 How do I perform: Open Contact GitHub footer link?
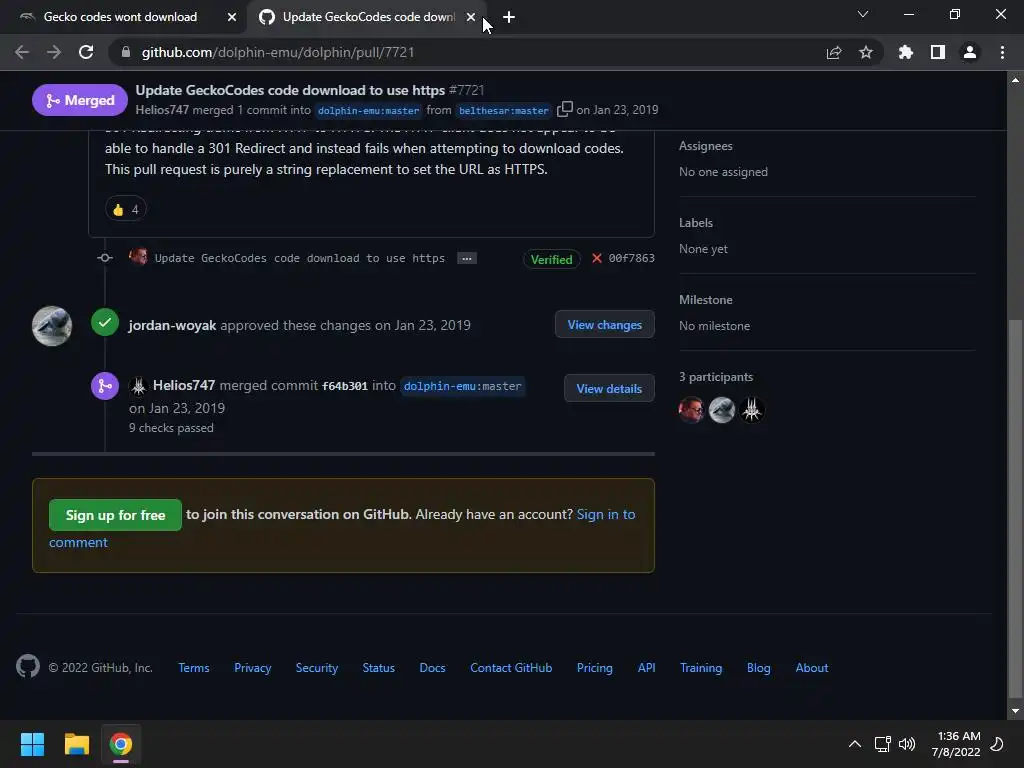511,668
